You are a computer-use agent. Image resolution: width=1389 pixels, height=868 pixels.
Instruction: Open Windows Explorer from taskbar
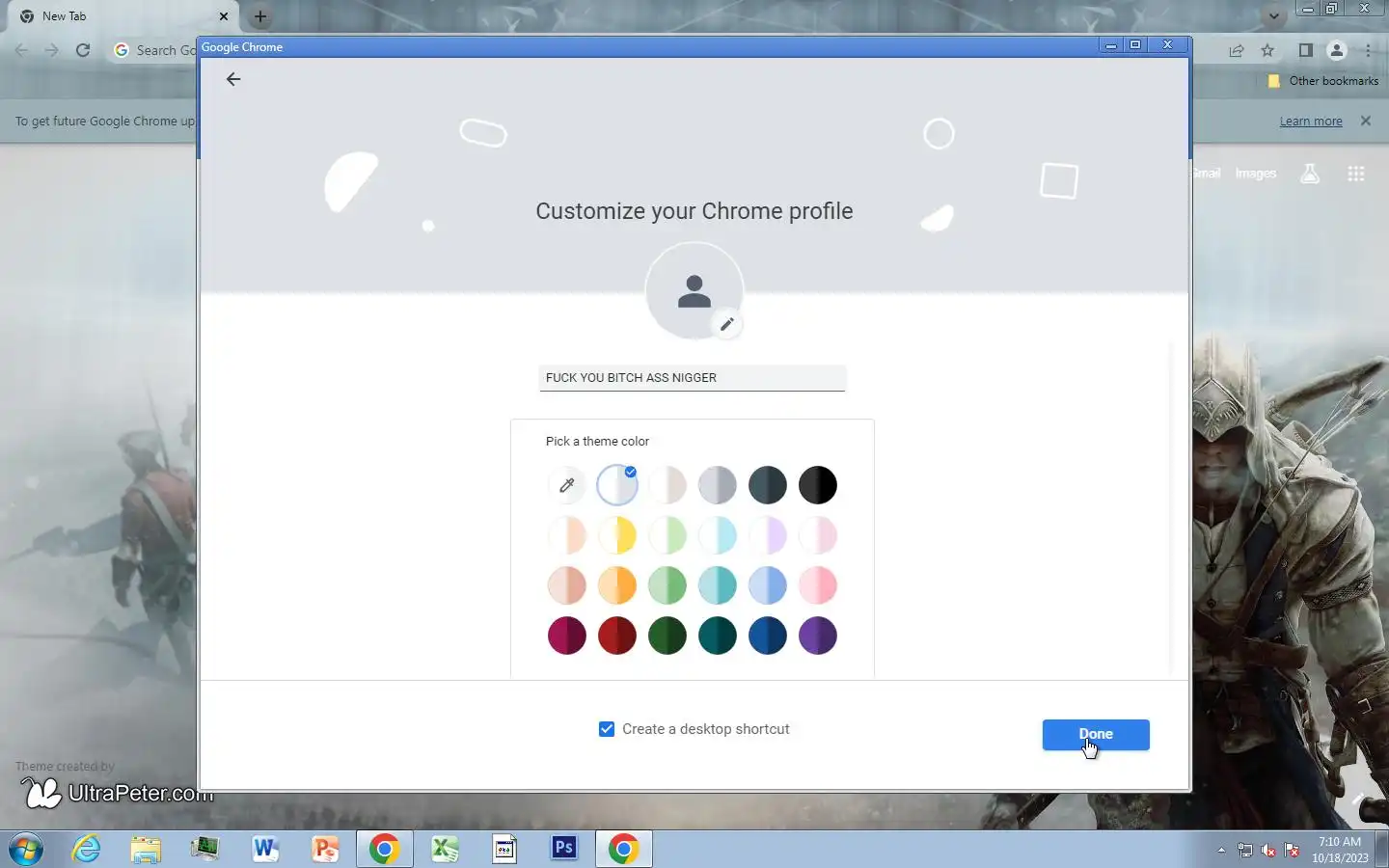(146, 850)
